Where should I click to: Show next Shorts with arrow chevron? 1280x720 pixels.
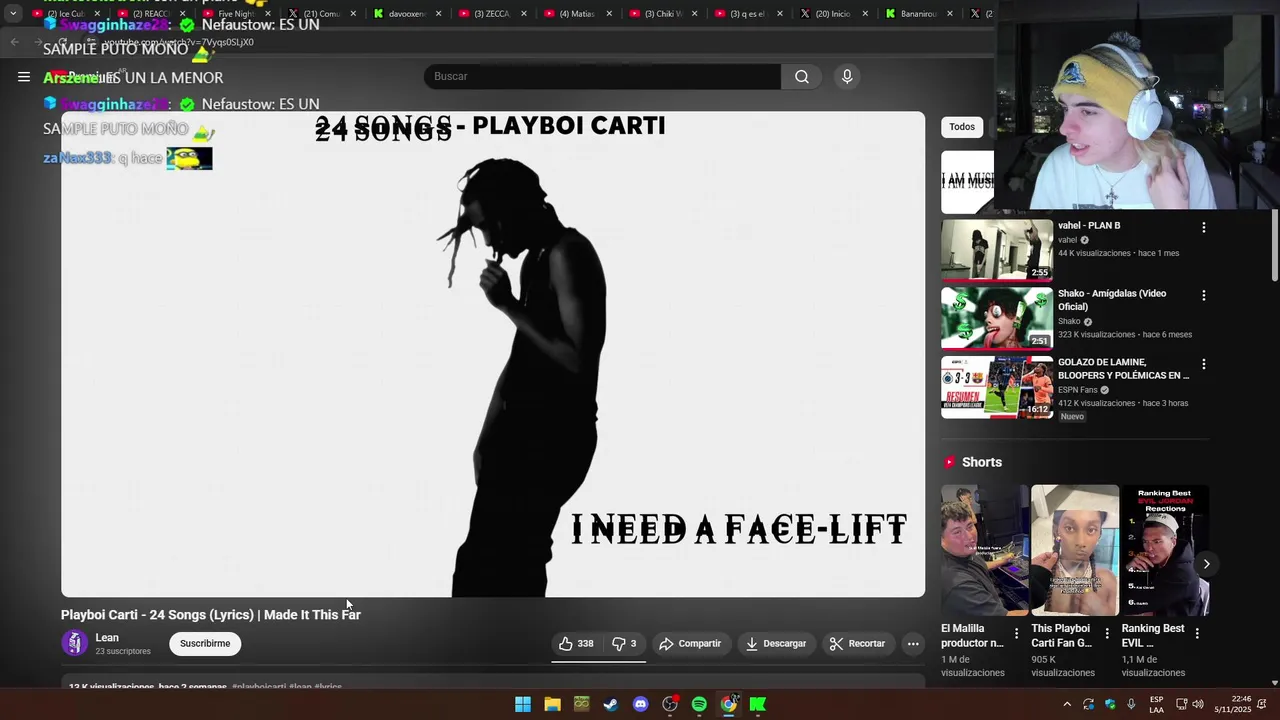point(1206,564)
